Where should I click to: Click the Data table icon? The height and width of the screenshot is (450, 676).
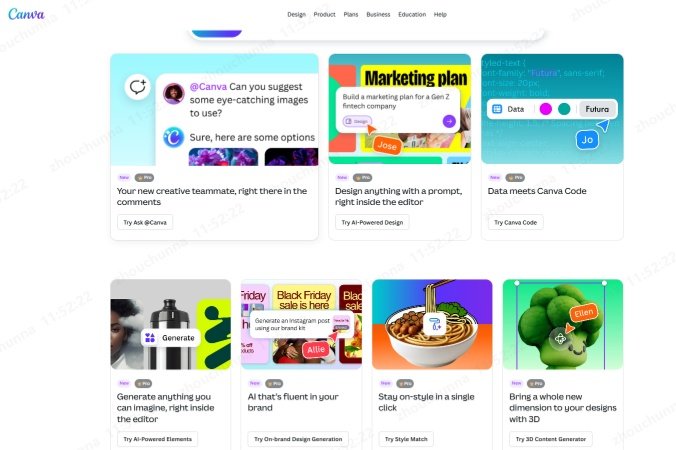497,109
